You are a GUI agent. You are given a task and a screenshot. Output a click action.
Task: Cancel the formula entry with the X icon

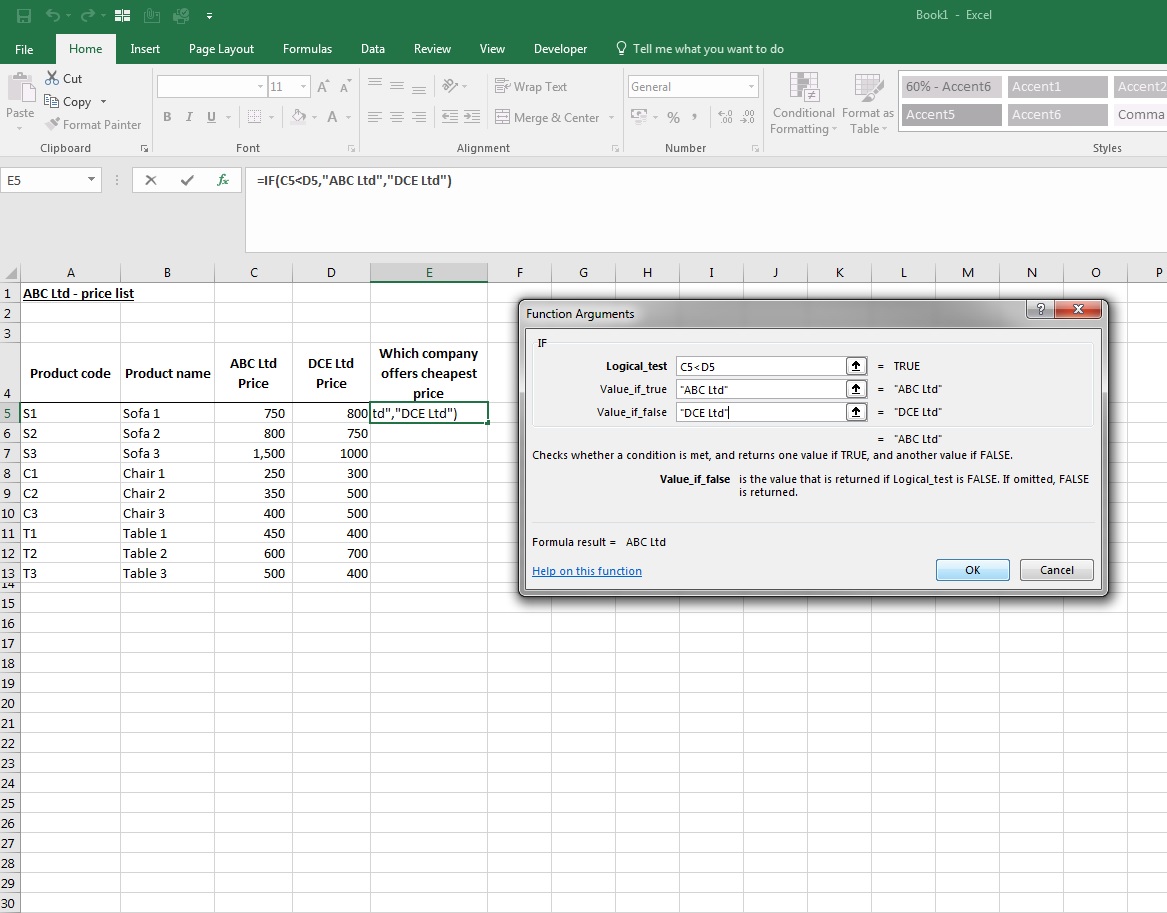pyautogui.click(x=151, y=180)
